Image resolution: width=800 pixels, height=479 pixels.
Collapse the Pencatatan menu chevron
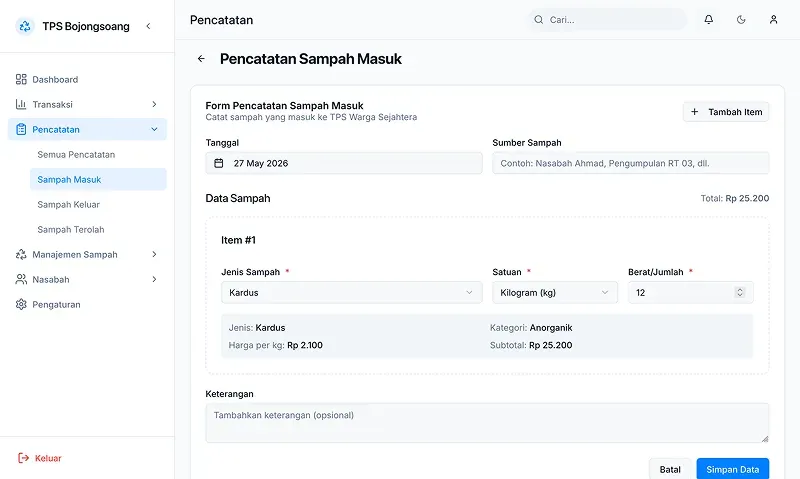(154, 129)
